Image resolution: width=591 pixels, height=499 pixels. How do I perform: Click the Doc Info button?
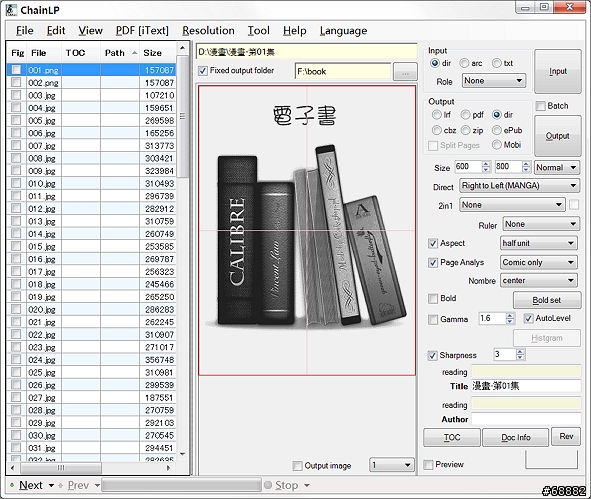(x=516, y=438)
